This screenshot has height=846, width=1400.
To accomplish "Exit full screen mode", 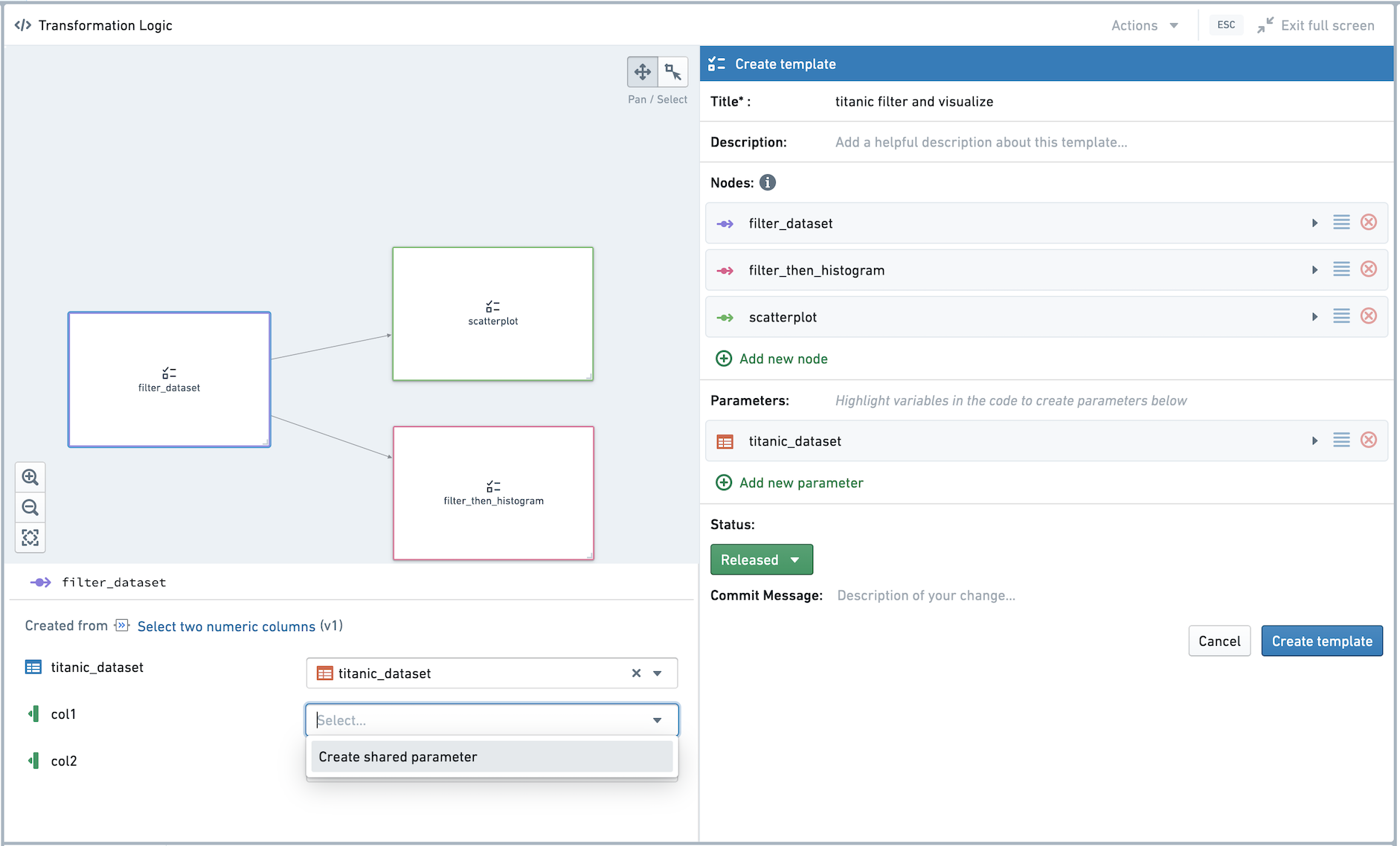I will 1316,25.
